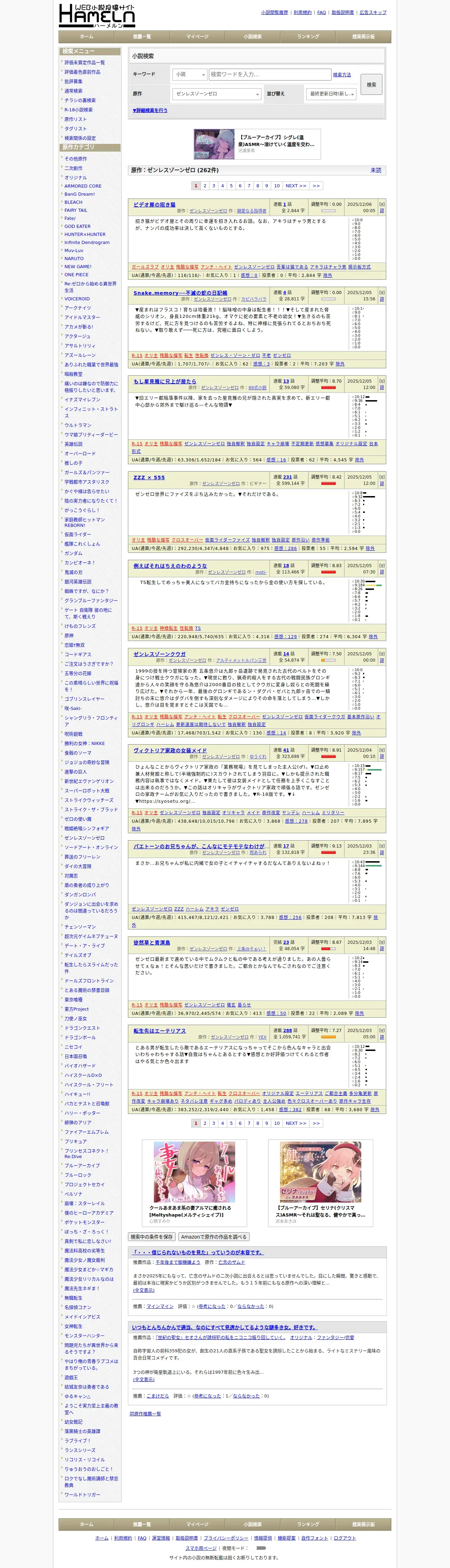Go to page 2 in top pagination
This screenshot has width=450, height=1568.
[x=205, y=186]
